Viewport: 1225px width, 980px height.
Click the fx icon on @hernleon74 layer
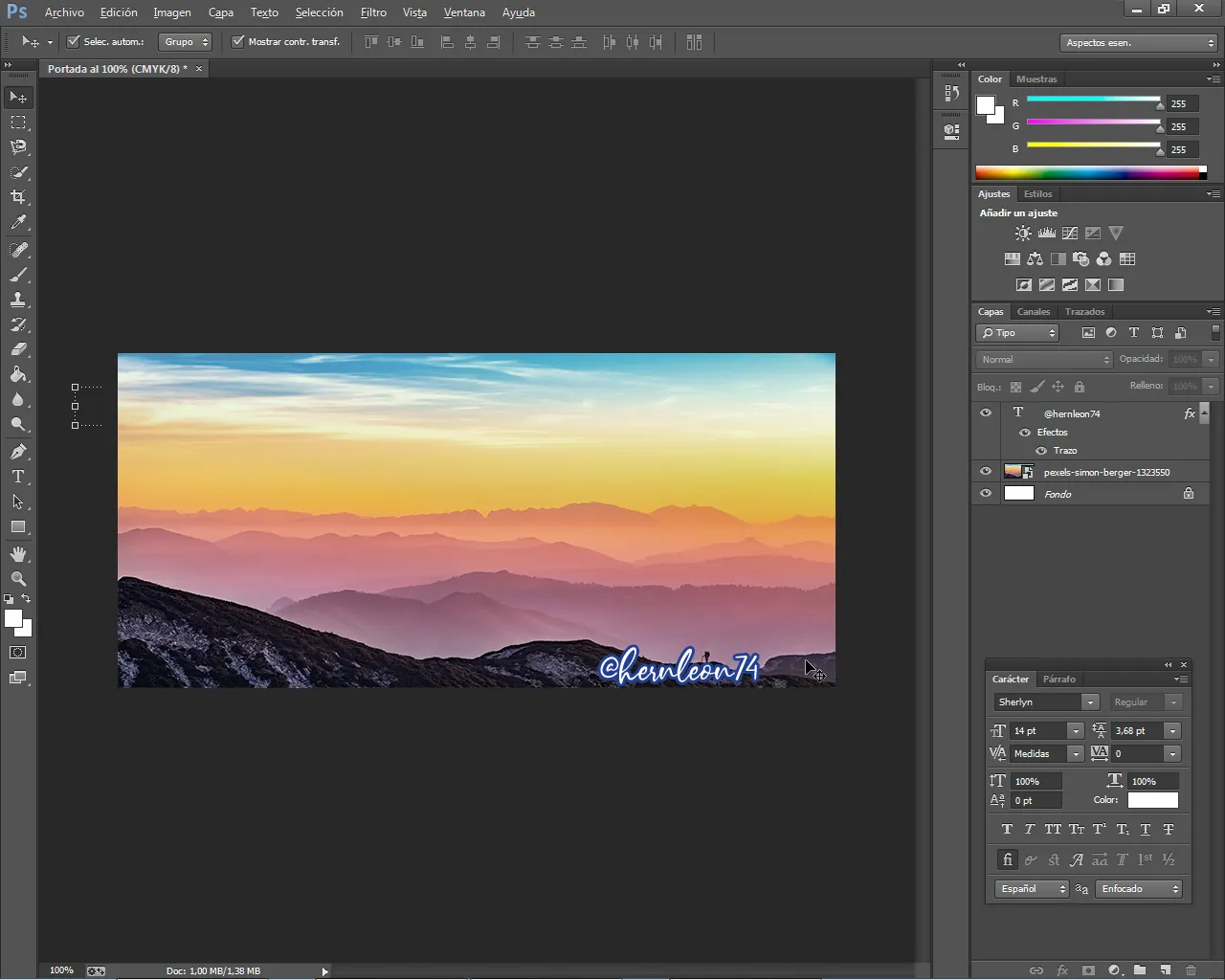(1190, 413)
